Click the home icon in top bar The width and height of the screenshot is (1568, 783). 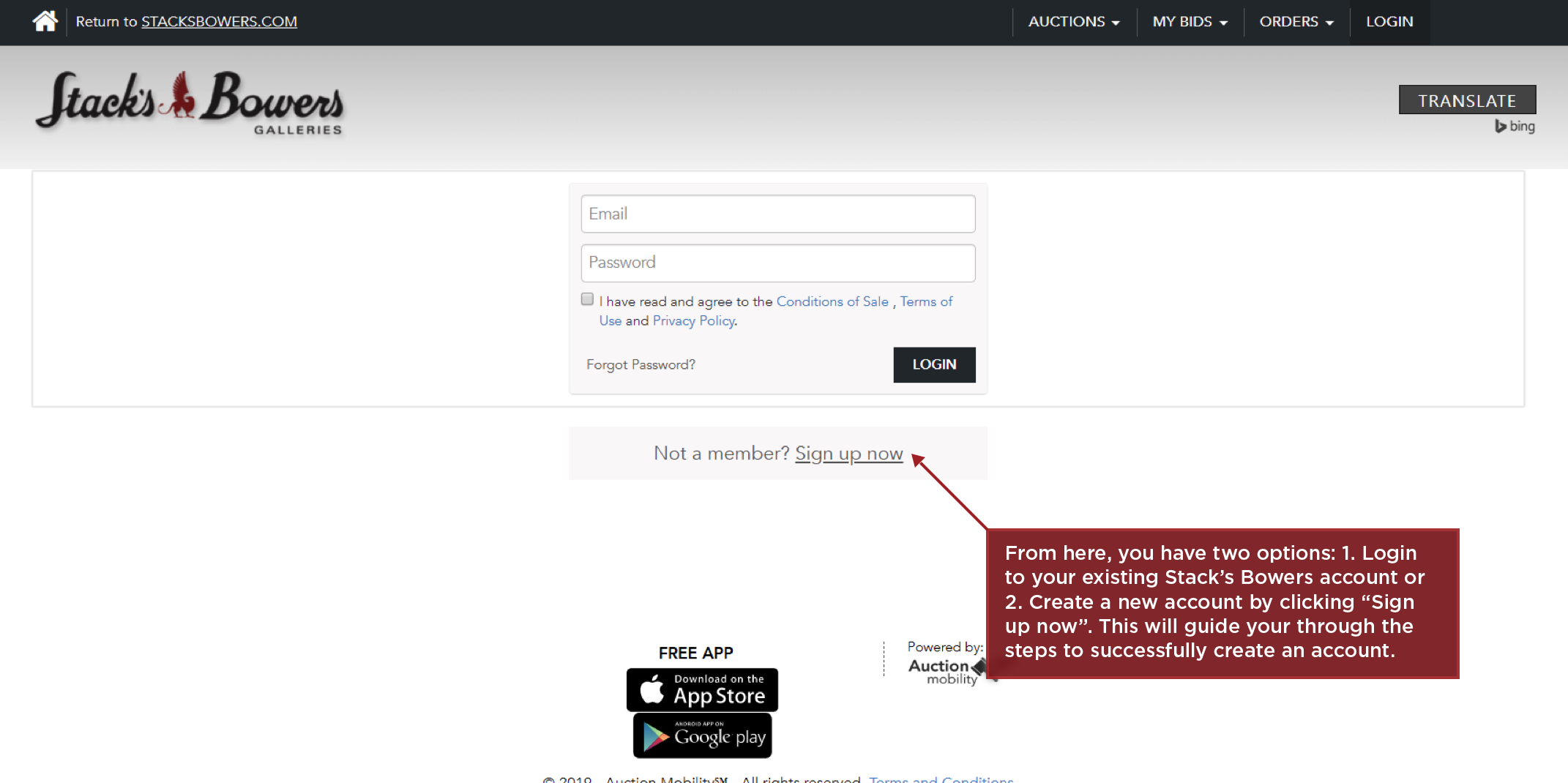pos(45,21)
